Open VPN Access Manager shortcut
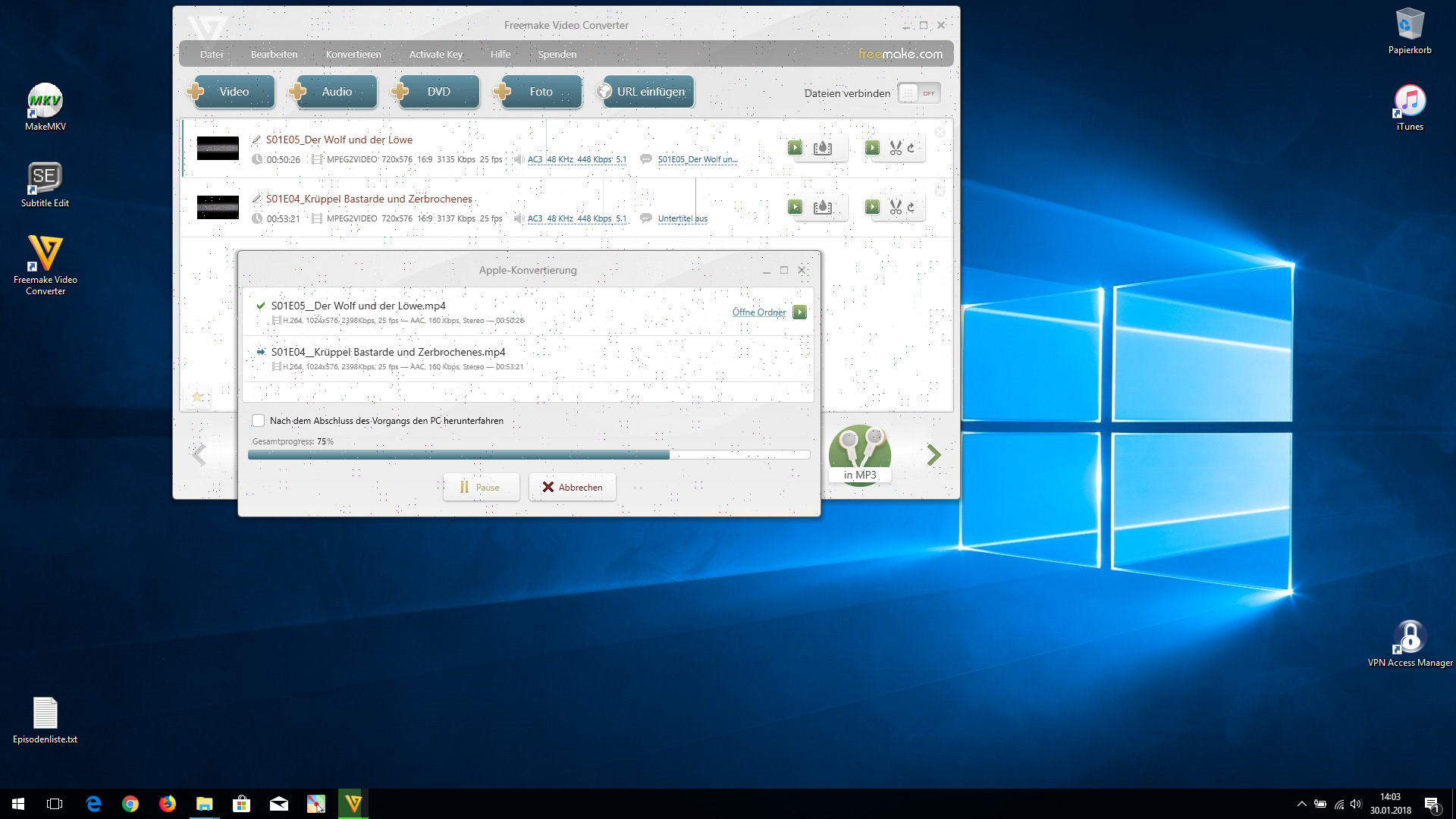The image size is (1456, 819). (1410, 644)
